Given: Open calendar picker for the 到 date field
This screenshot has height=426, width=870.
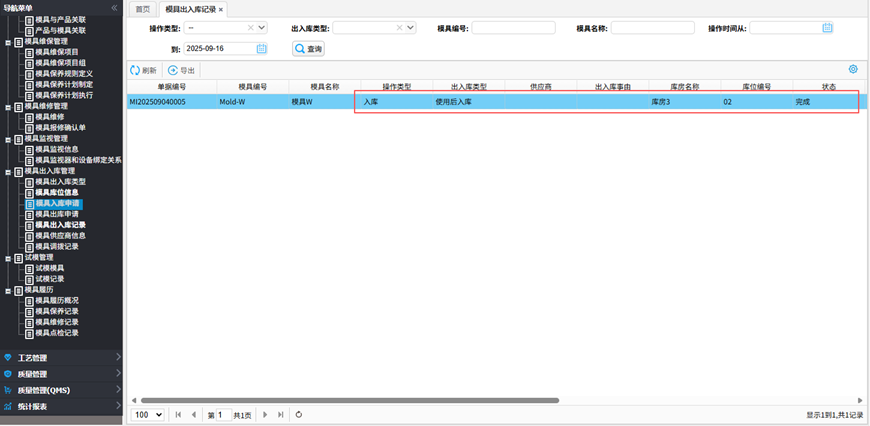Looking at the screenshot, I should [262, 48].
